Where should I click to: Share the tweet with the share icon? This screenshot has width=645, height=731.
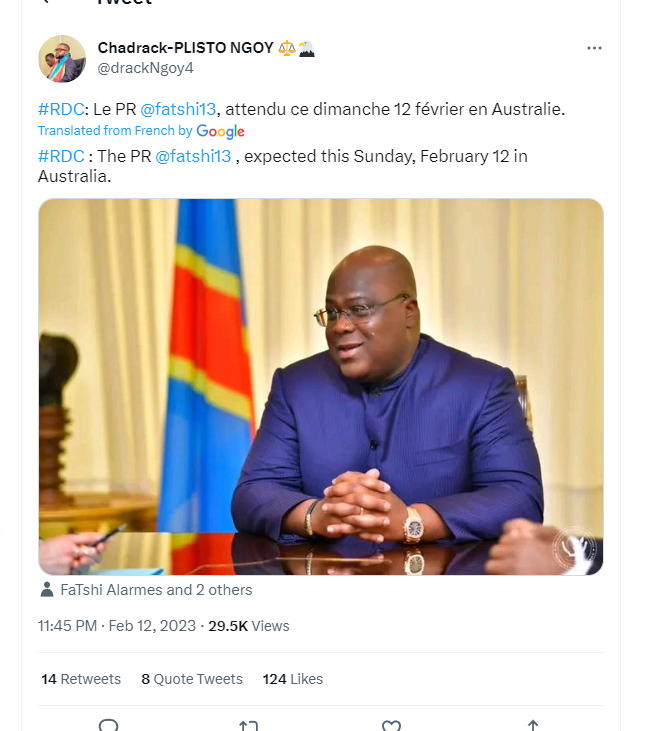(x=532, y=725)
